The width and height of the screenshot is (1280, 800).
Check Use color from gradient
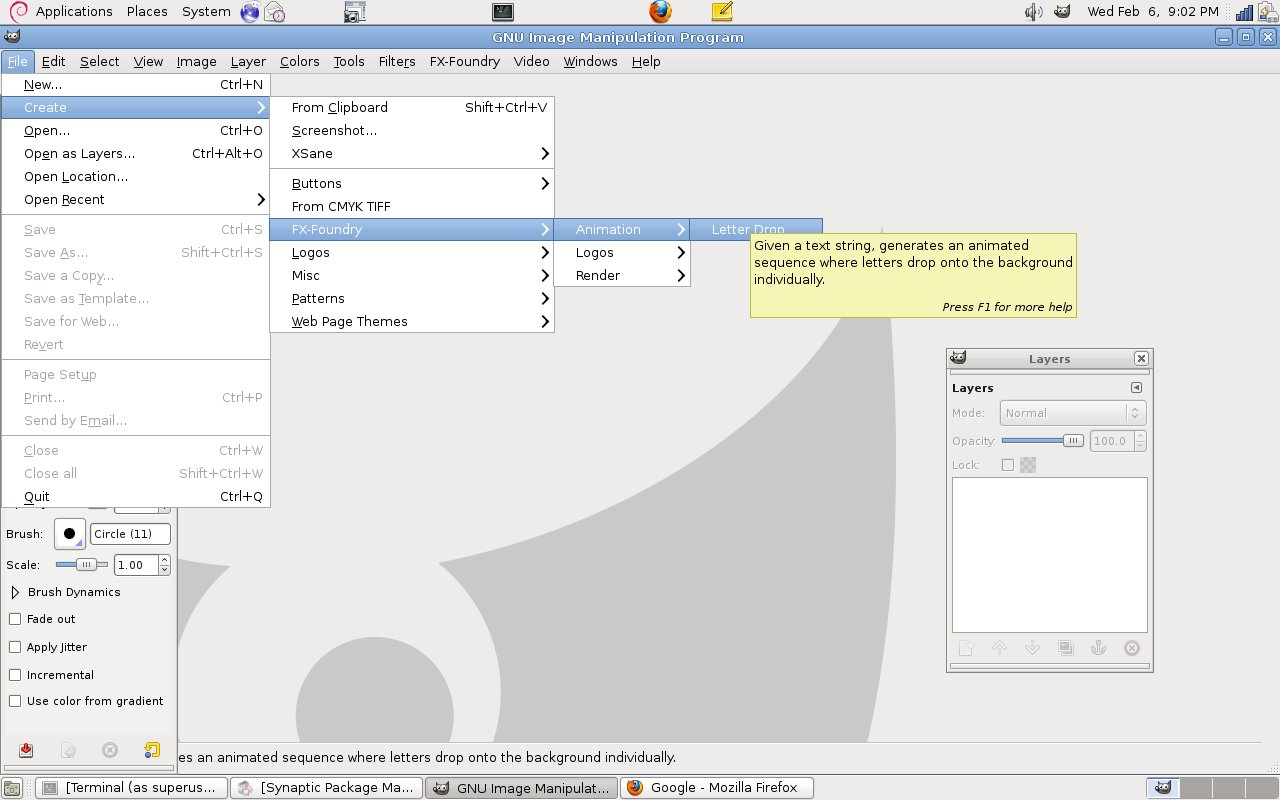[x=15, y=701]
